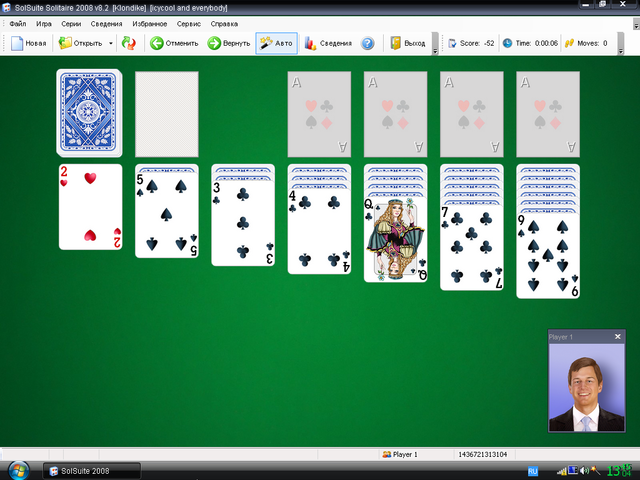Click the Открыть folder icon
Image resolution: width=640 pixels, height=480 pixels.
(x=65, y=43)
